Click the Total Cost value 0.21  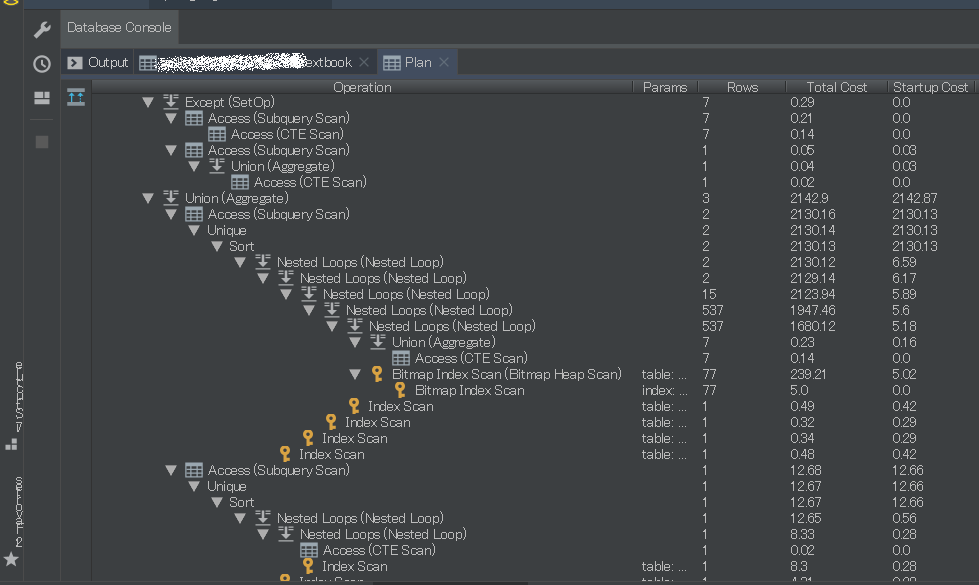click(801, 119)
